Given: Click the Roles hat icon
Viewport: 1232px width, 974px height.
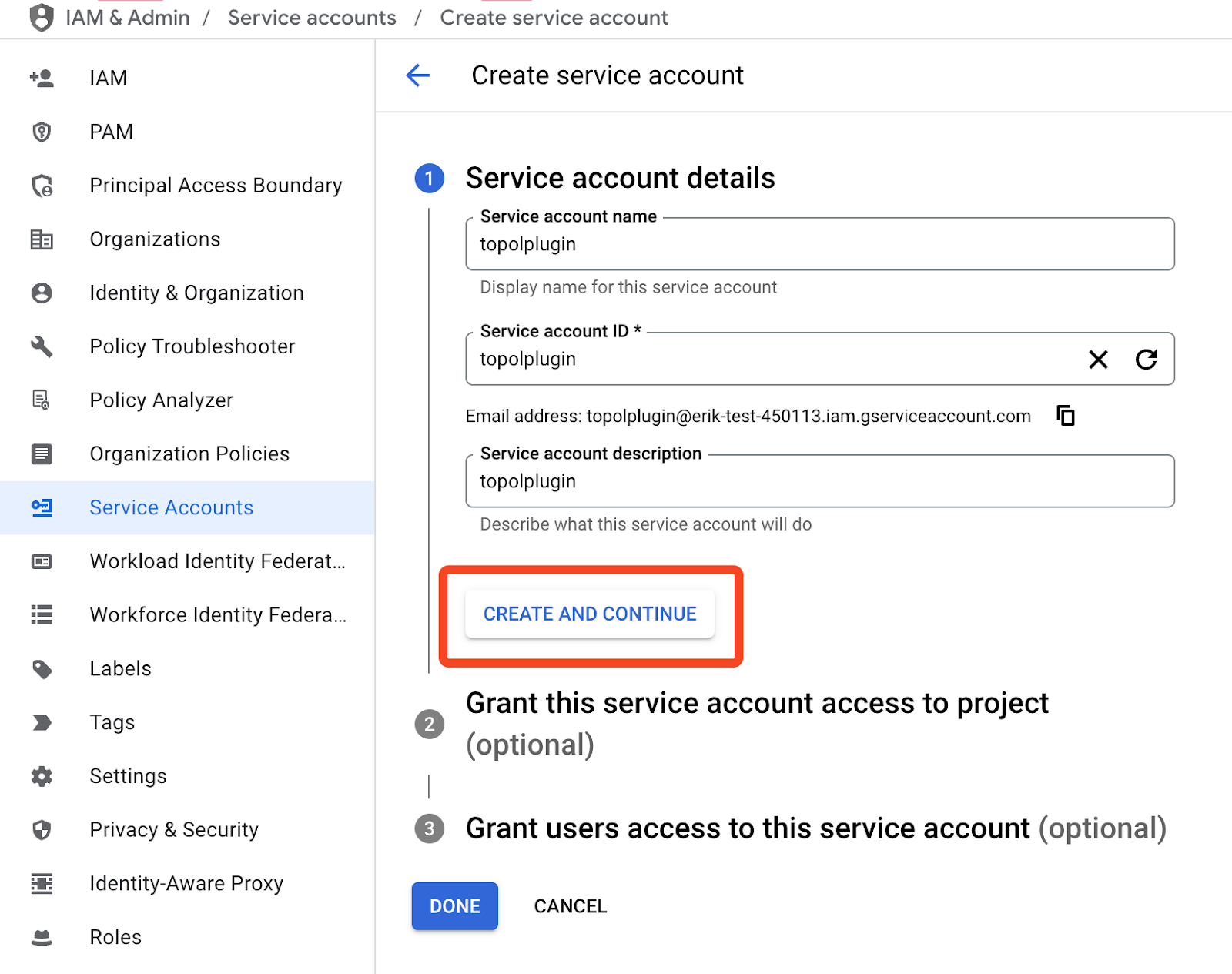Looking at the screenshot, I should tap(42, 937).
